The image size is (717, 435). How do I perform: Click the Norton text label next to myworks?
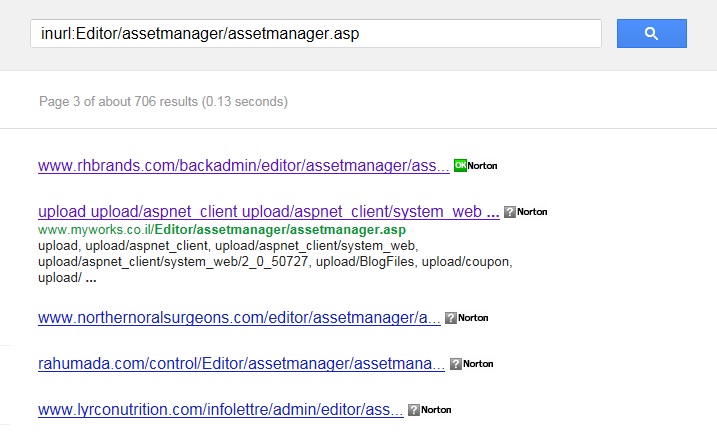(x=532, y=212)
